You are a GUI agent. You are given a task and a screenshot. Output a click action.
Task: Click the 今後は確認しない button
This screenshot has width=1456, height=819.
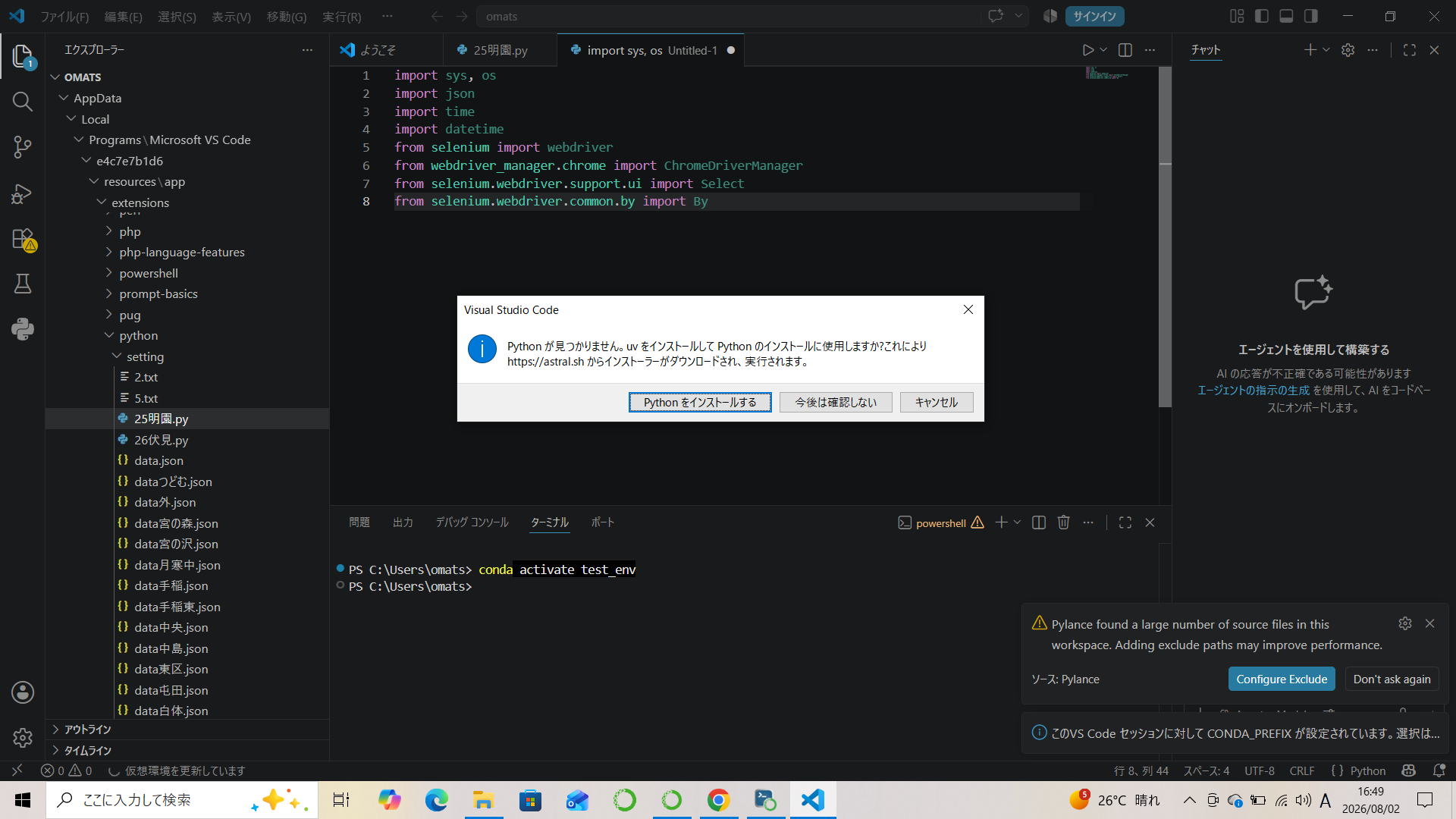click(x=836, y=402)
